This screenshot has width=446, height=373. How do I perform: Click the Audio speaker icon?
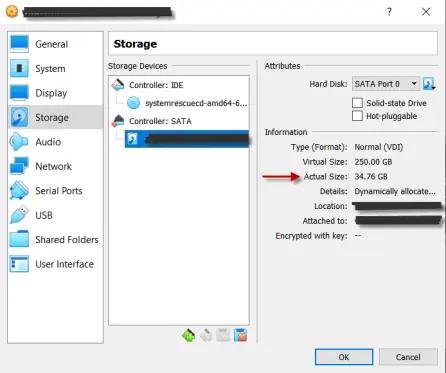pyautogui.click(x=19, y=142)
